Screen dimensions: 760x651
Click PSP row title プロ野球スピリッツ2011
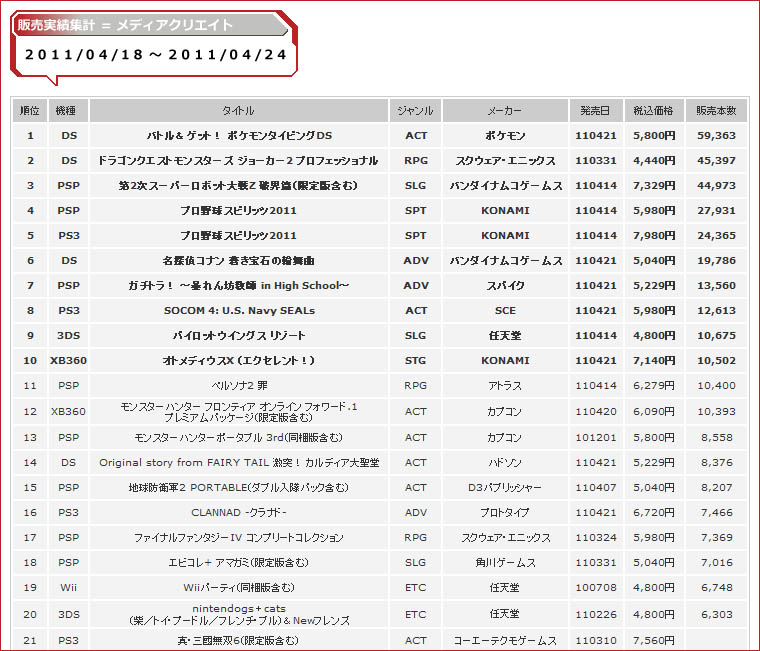(238, 210)
